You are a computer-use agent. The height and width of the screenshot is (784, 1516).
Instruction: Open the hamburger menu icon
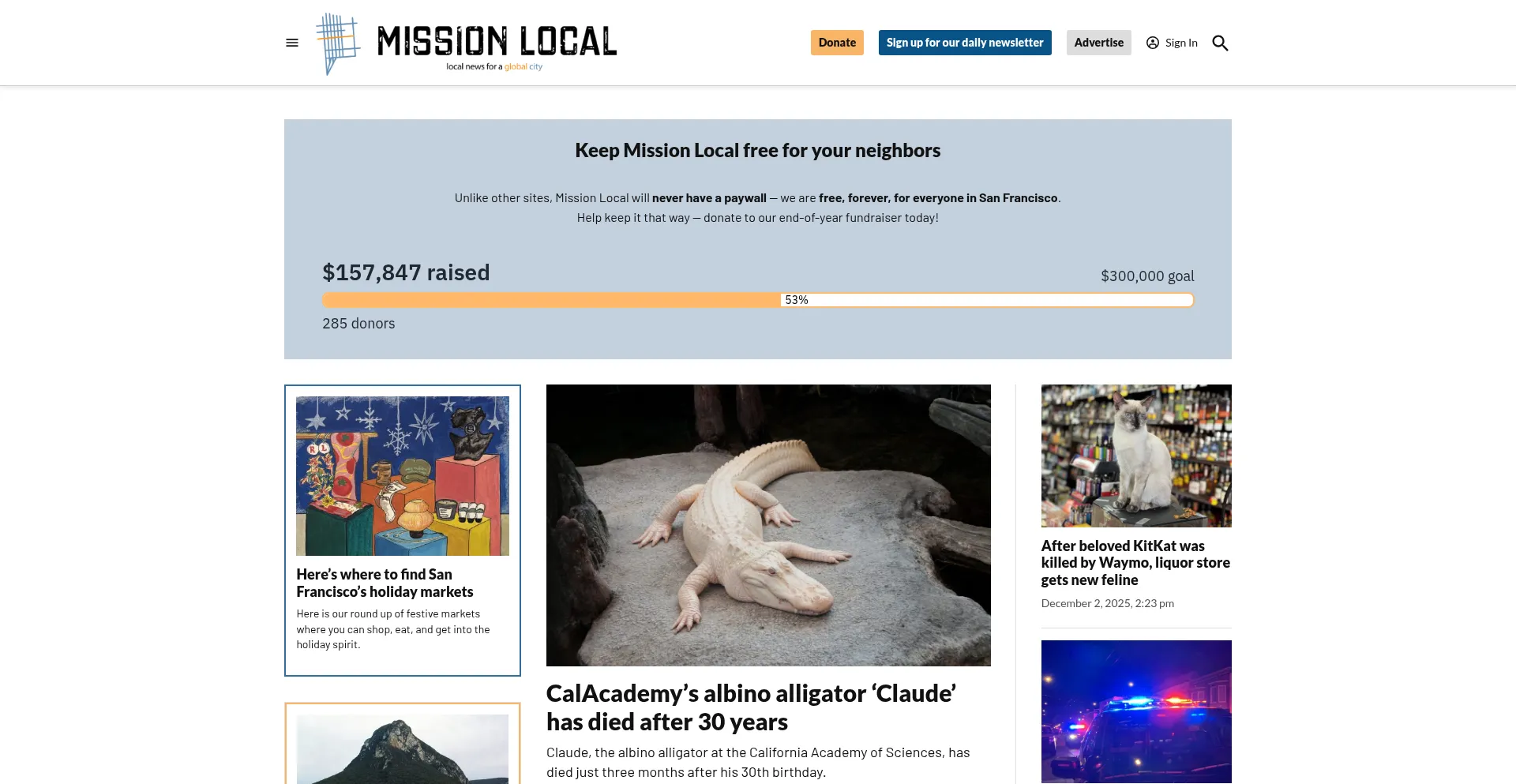coord(292,43)
